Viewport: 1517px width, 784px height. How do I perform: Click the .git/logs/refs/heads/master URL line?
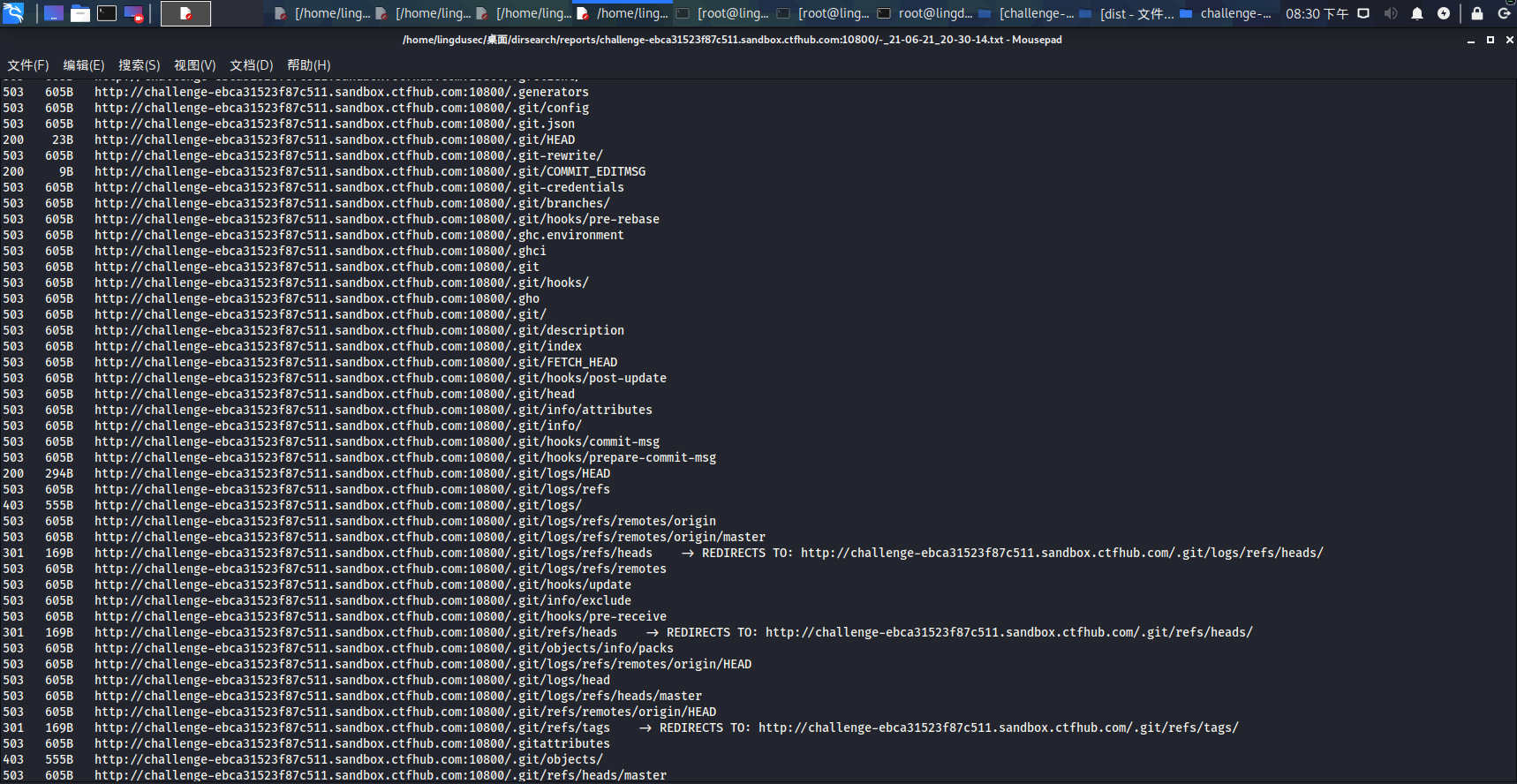[x=398, y=696]
